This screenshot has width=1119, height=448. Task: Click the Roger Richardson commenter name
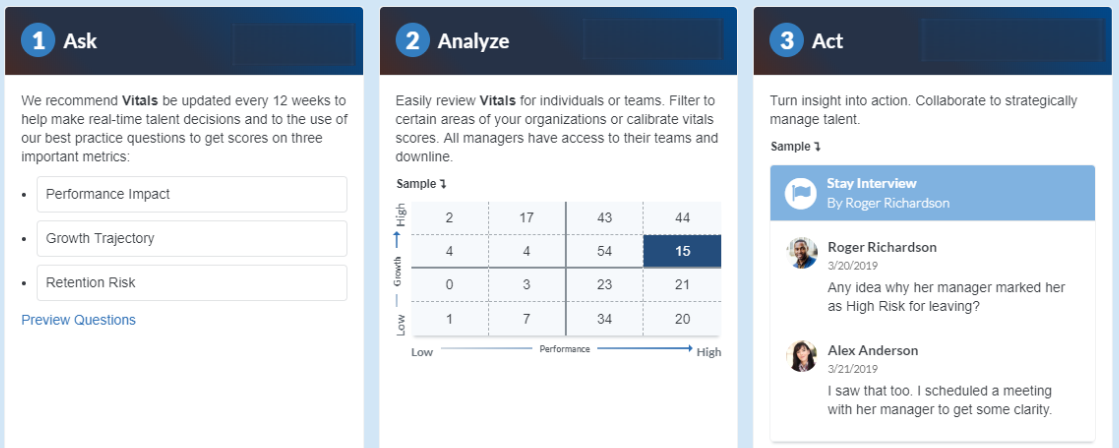882,247
